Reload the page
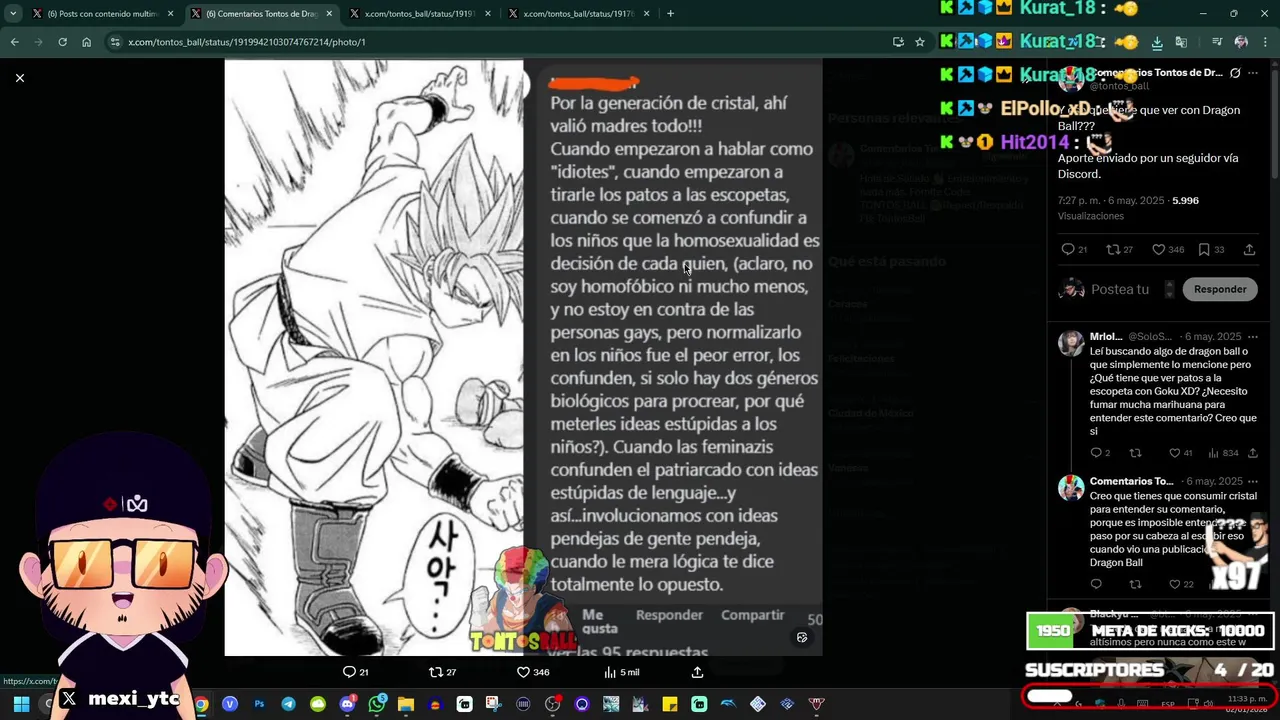The image size is (1280, 720). pos(62,42)
